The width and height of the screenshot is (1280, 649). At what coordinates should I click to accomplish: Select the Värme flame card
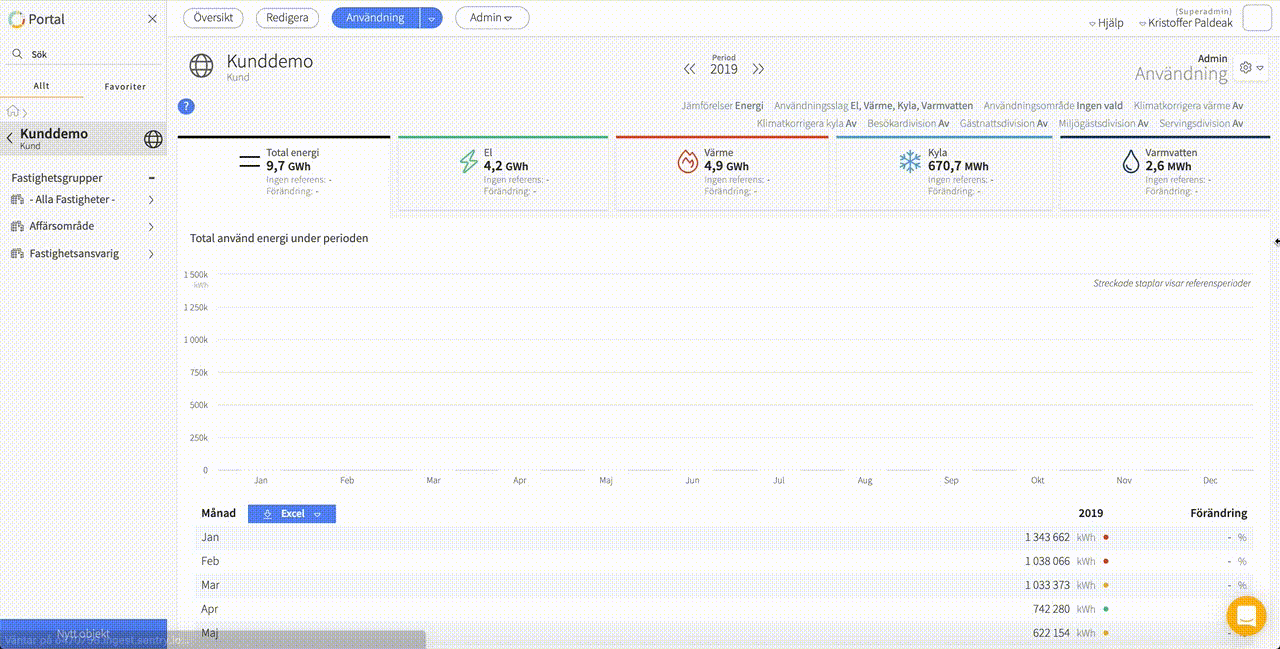721,172
